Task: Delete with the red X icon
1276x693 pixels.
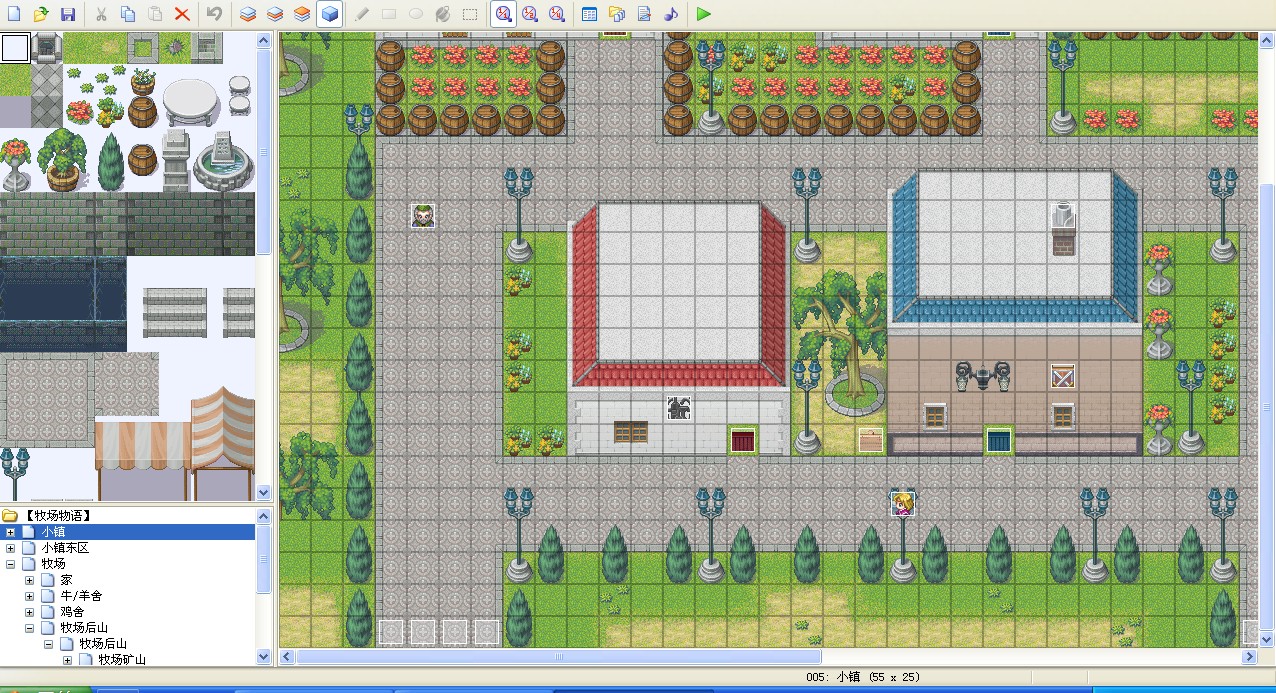Action: [182, 14]
